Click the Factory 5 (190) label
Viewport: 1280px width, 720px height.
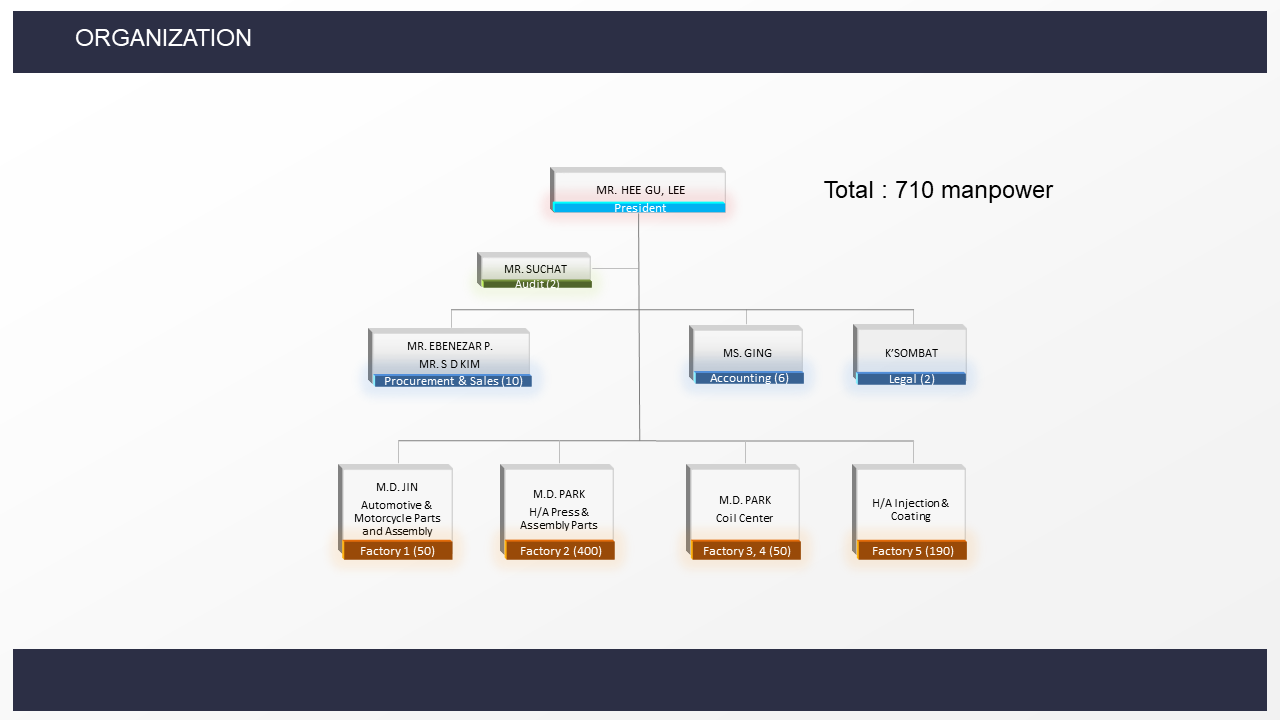912,551
